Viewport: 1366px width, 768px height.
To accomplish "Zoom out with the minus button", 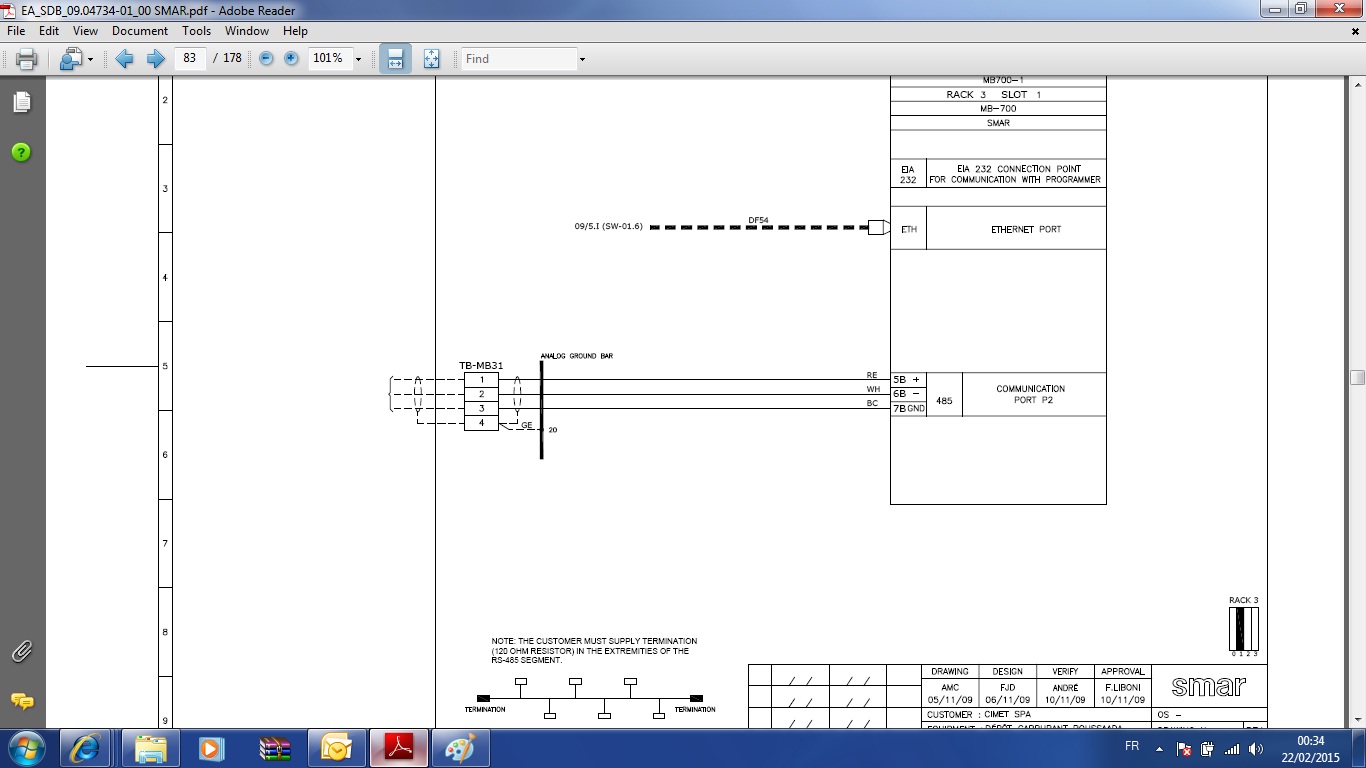I will tap(266, 59).
